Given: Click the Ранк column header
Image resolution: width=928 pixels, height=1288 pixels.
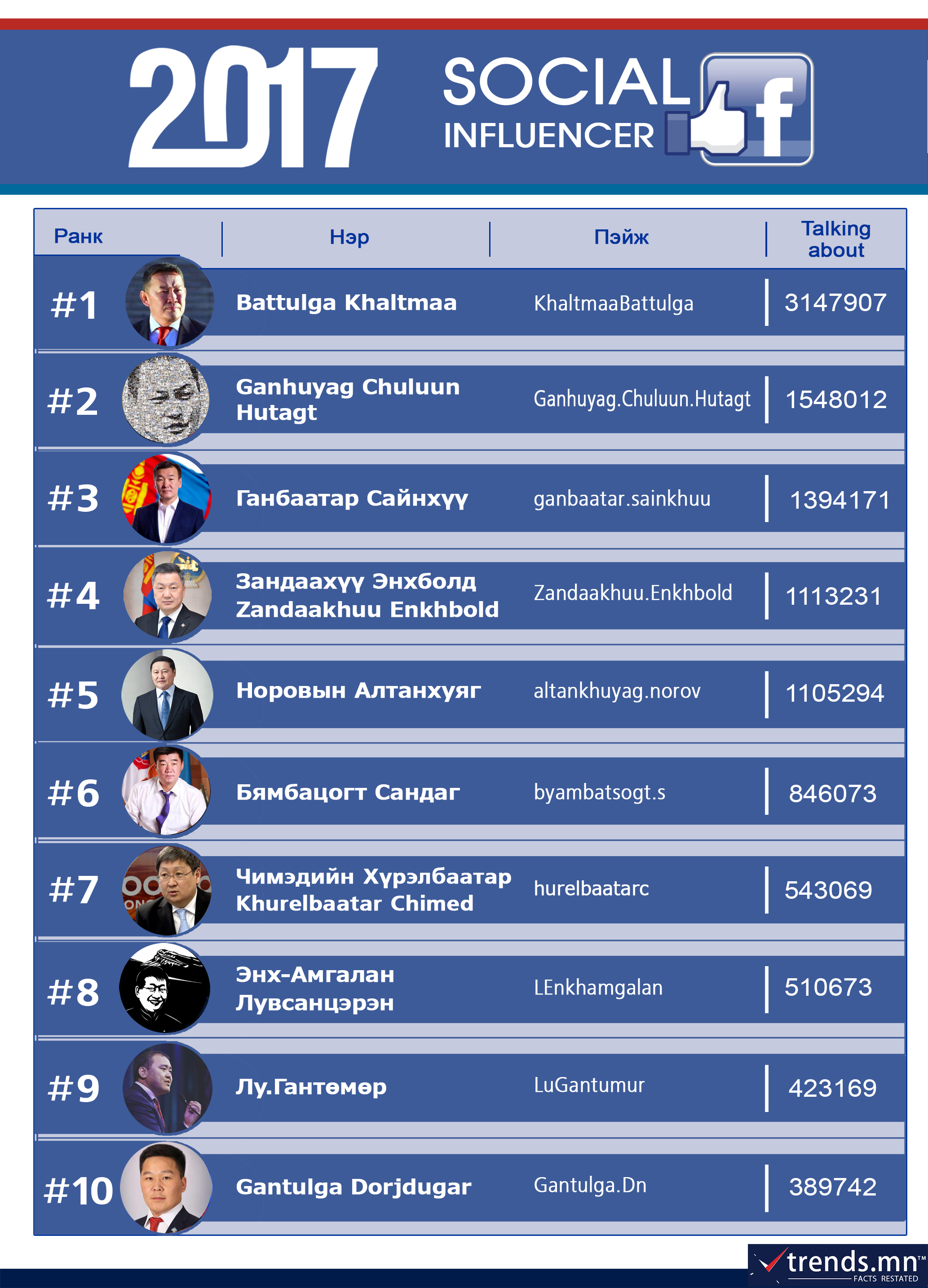Looking at the screenshot, I should coord(78,236).
